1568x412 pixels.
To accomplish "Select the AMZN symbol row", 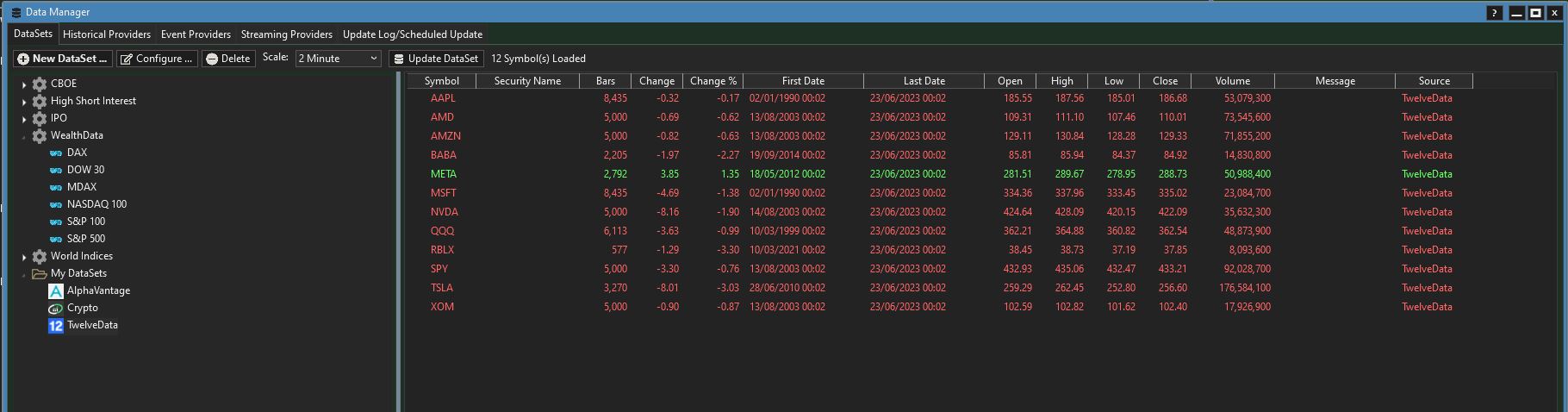I will (x=939, y=136).
